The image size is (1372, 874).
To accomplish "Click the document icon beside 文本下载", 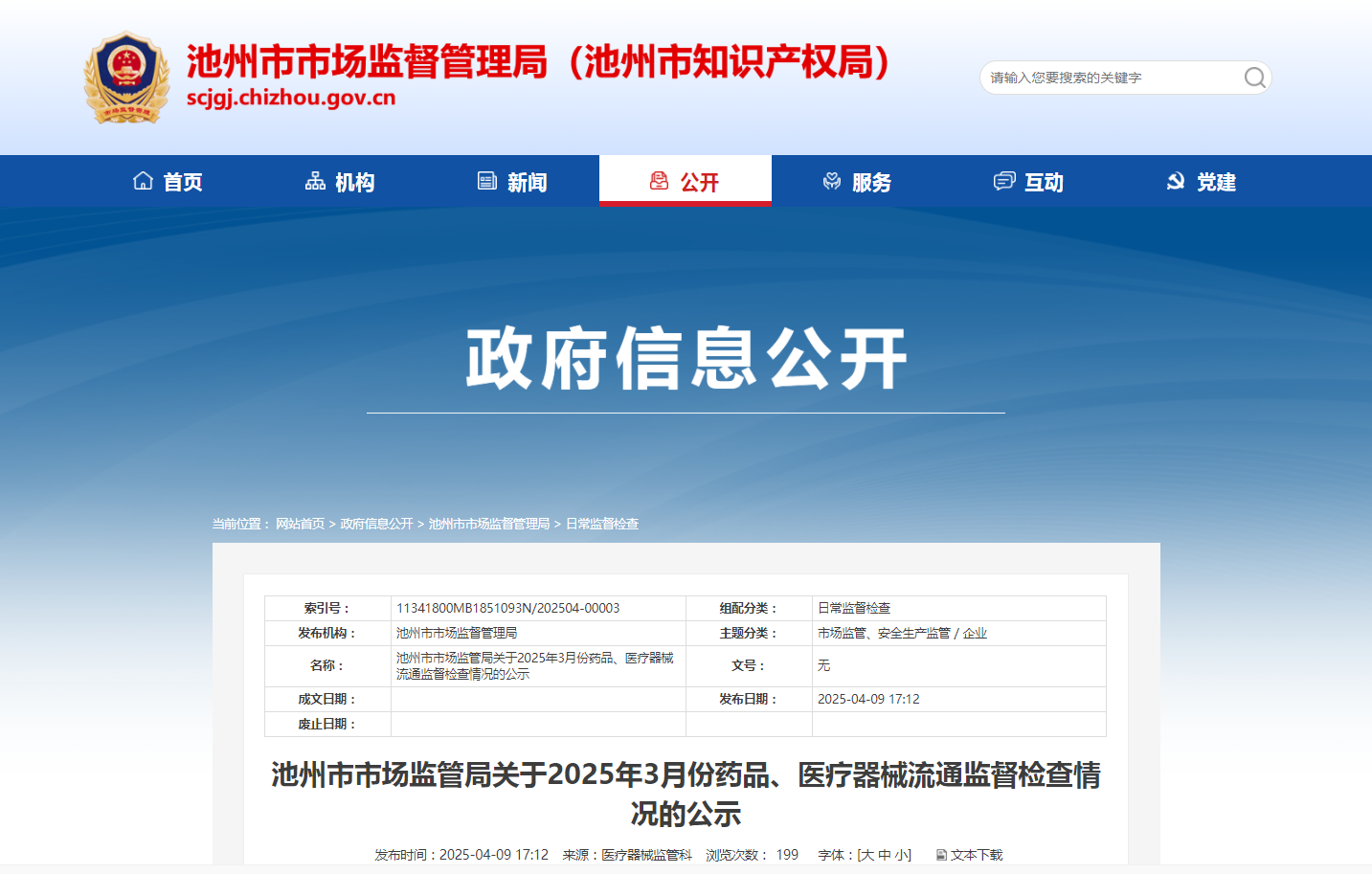I will (941, 855).
